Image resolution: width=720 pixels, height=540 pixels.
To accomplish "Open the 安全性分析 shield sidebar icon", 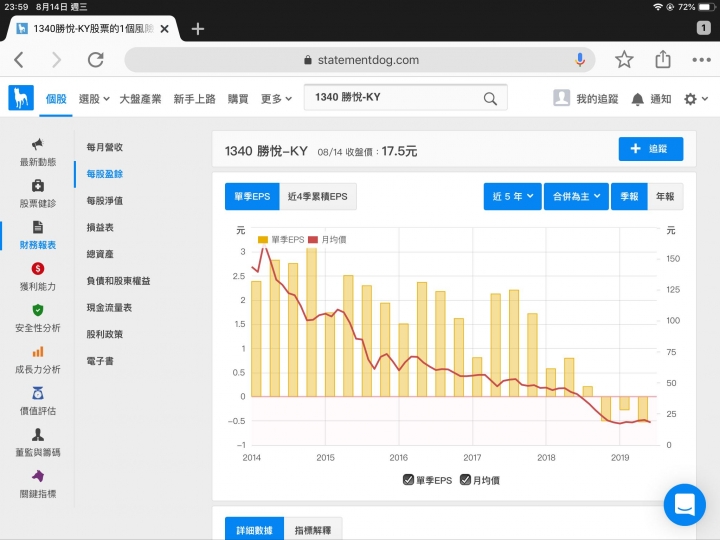I will (x=38, y=310).
